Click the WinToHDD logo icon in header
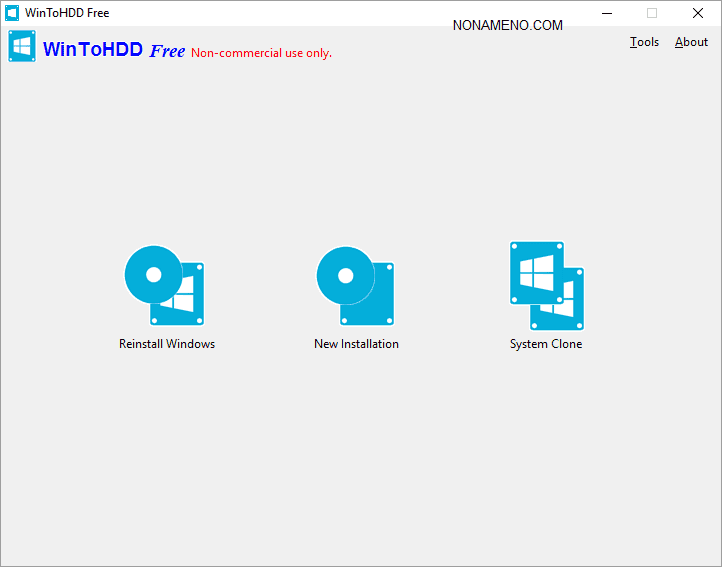 [x=22, y=46]
